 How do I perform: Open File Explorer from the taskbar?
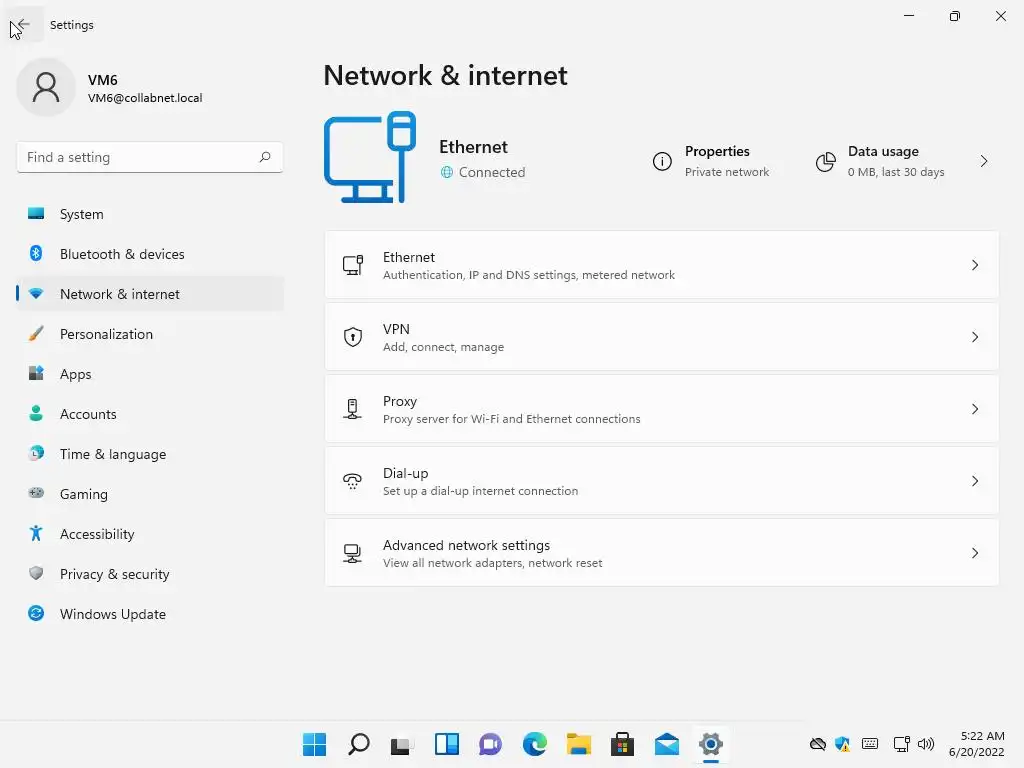click(x=579, y=744)
